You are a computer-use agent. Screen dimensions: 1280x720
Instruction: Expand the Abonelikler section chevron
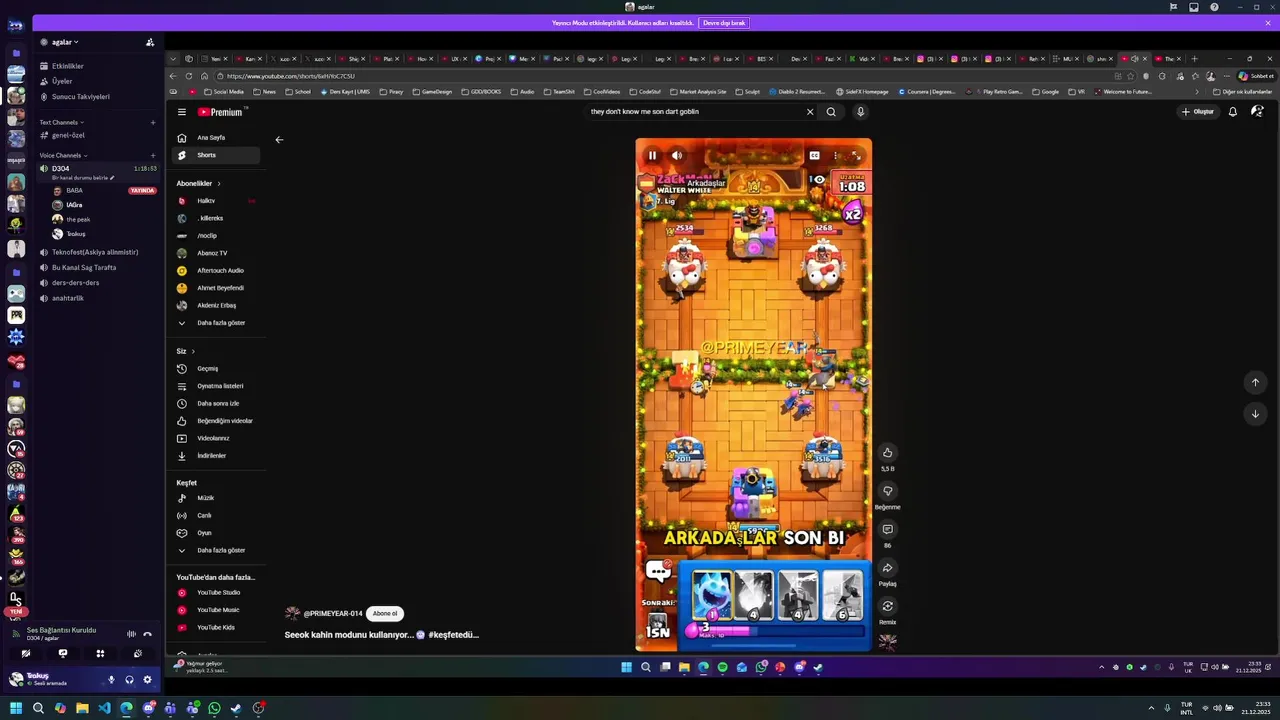(219, 183)
